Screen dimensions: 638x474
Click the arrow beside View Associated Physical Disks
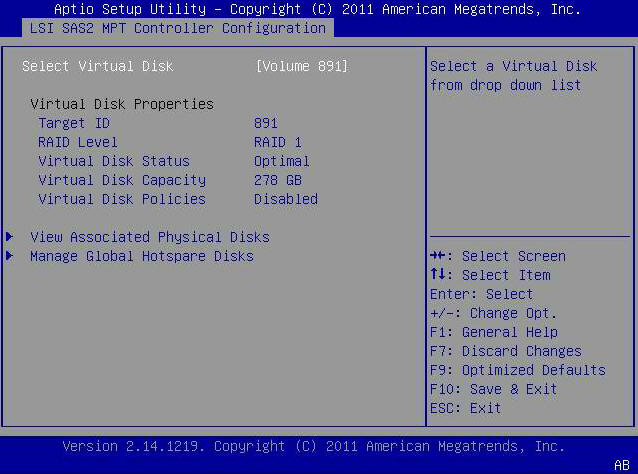[10, 236]
